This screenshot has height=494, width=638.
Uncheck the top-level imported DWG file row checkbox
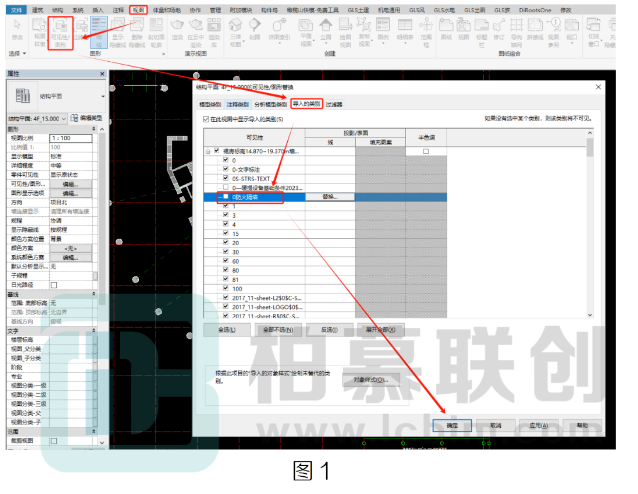tap(217, 151)
